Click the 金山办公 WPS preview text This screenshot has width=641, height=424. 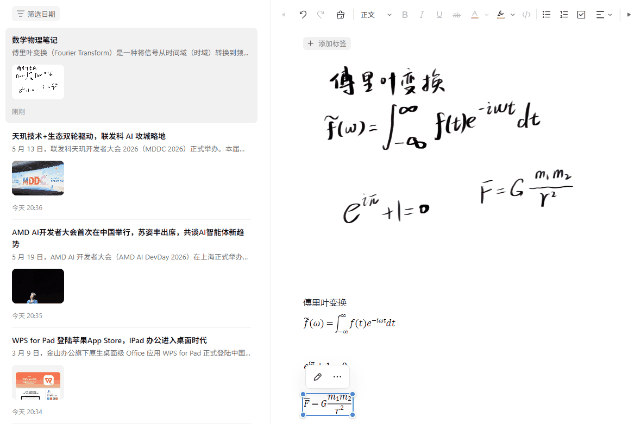coord(131,353)
